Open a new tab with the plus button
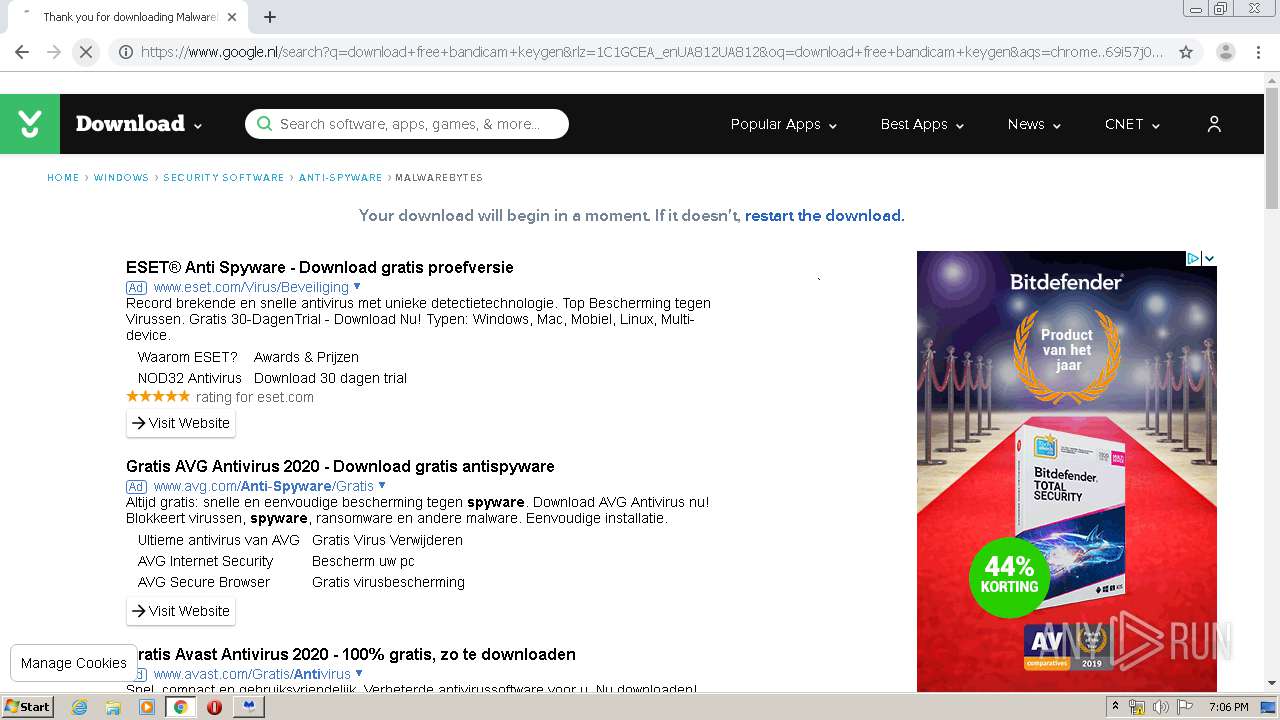 [x=270, y=17]
